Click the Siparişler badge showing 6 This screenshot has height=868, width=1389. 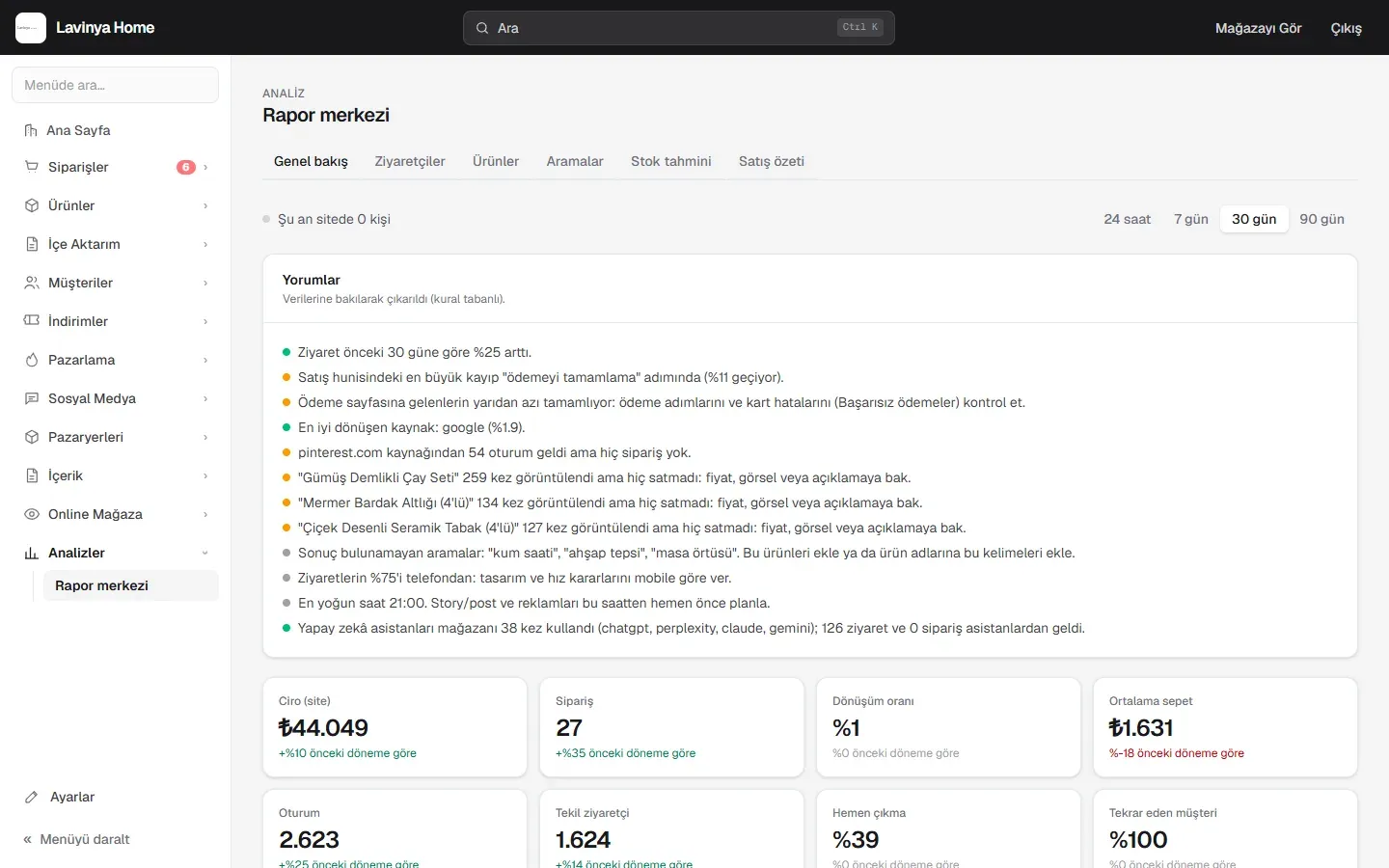coord(186,167)
